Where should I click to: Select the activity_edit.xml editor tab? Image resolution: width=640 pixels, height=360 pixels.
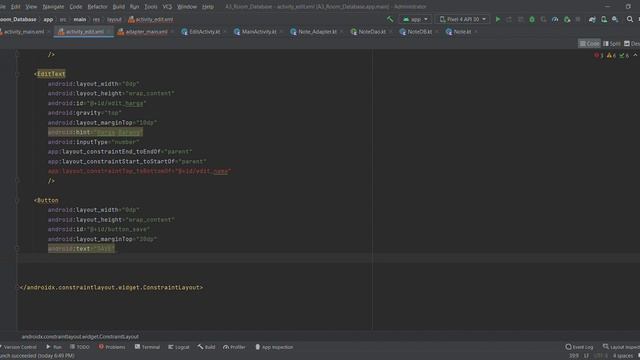[x=84, y=32]
